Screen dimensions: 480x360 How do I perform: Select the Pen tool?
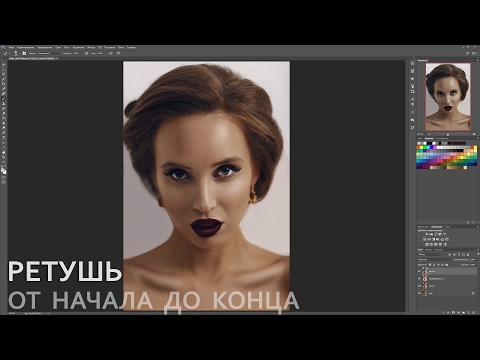(4, 132)
